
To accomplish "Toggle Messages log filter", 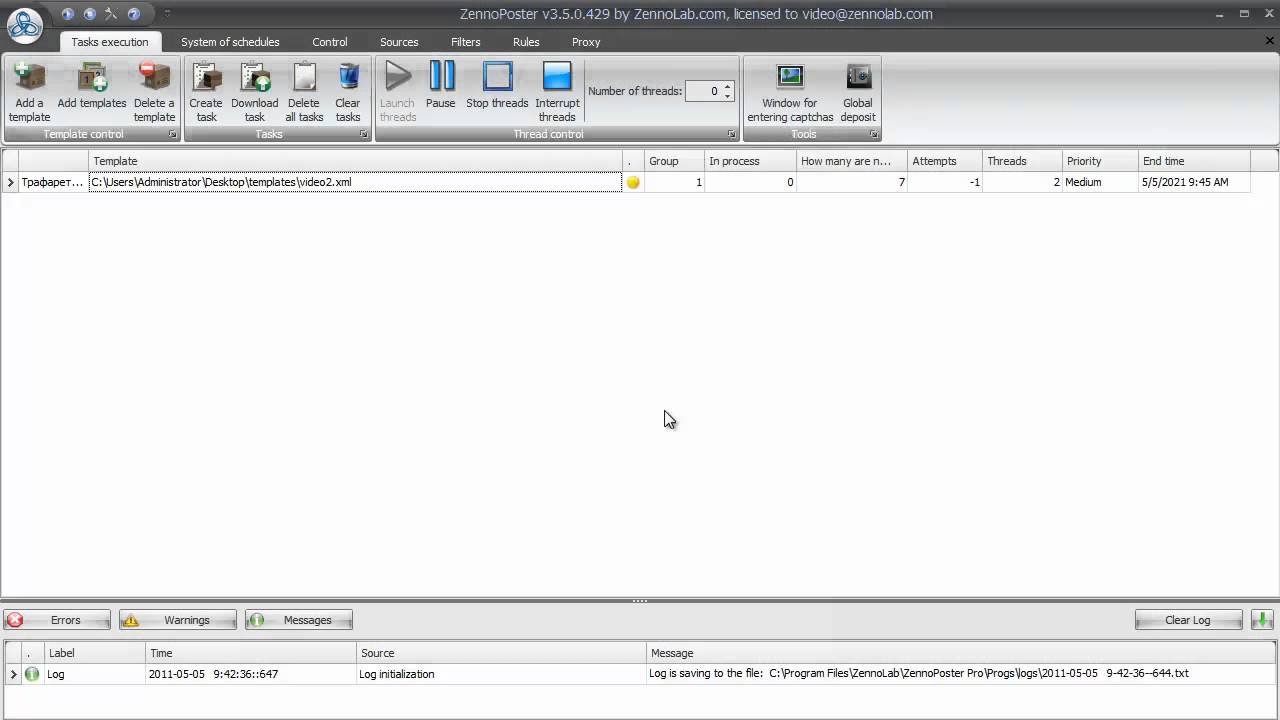I will pyautogui.click(x=299, y=620).
